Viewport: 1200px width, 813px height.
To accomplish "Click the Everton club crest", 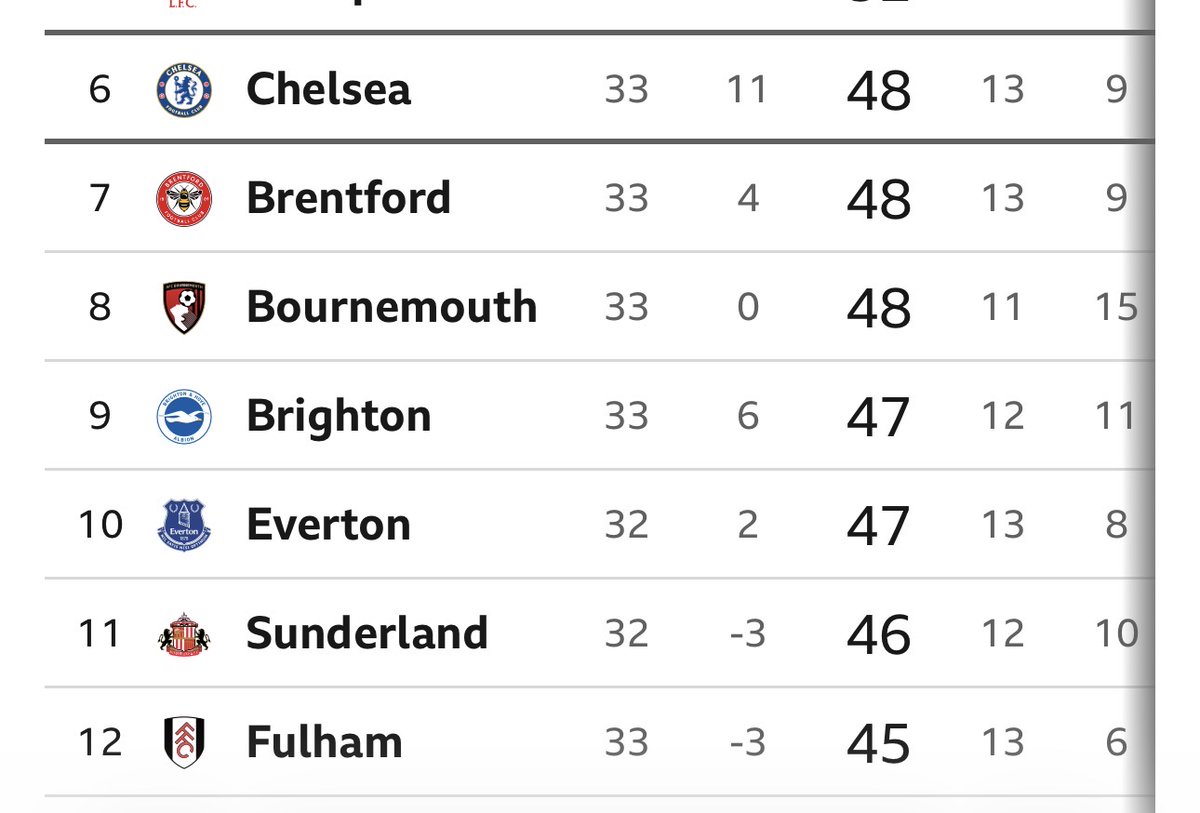I will [184, 524].
